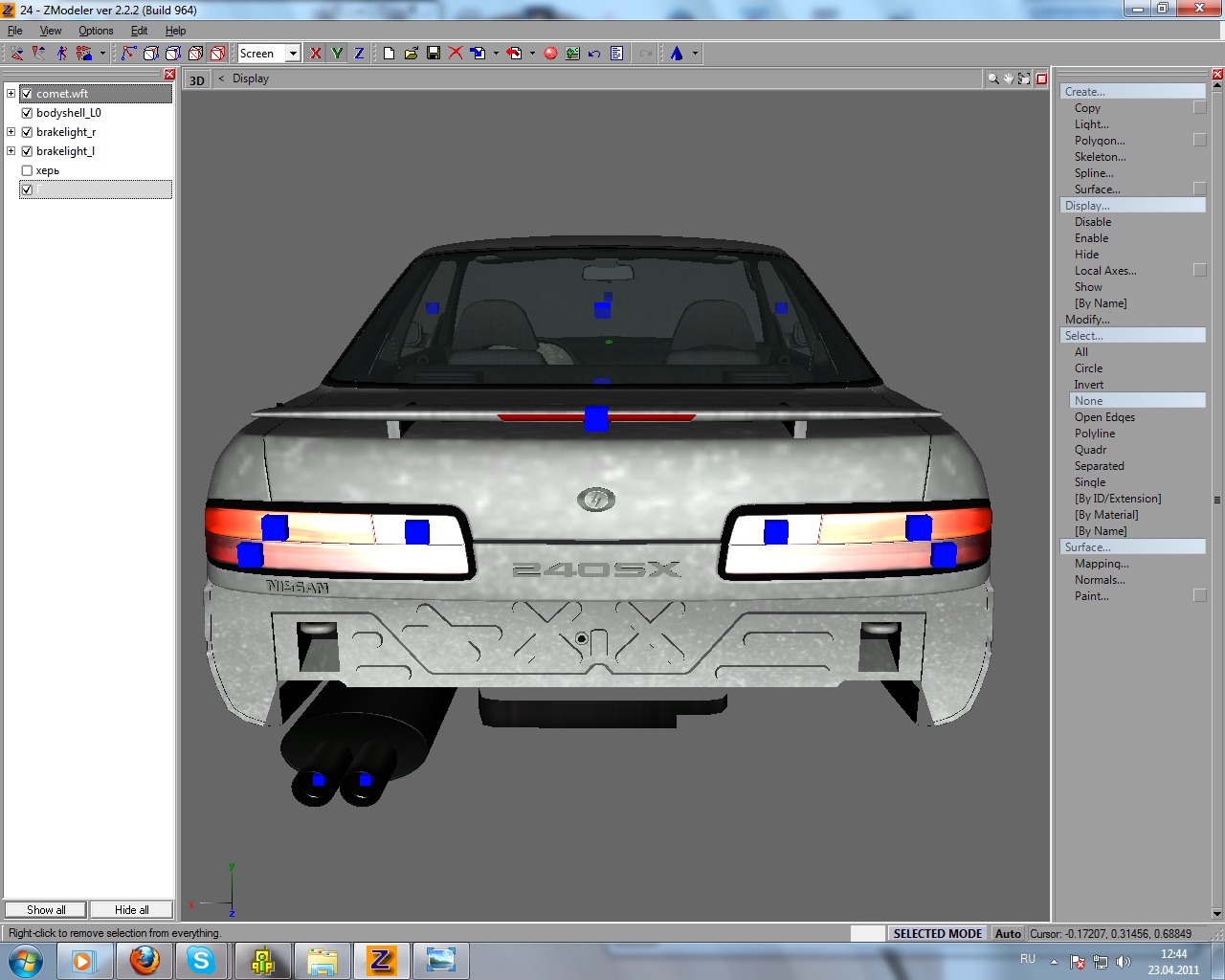Toggle the comet.wft visibility checkbox
The height and width of the screenshot is (980, 1225).
(x=27, y=94)
